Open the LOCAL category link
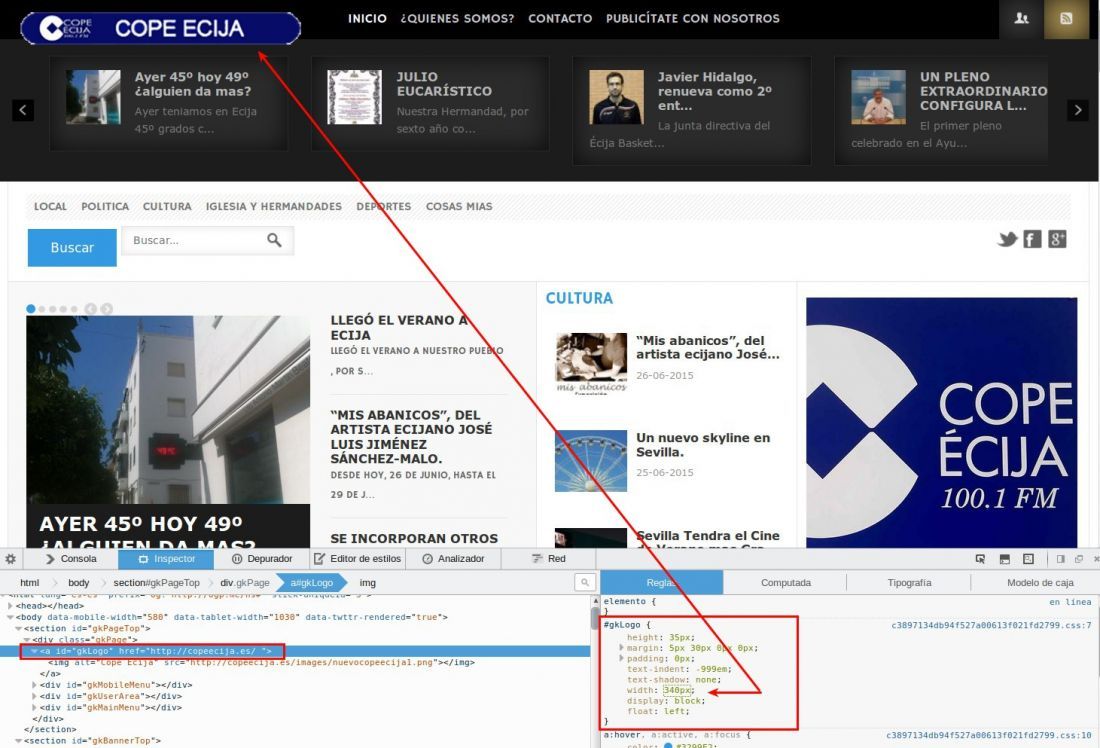Viewport: 1100px width, 748px height. (x=51, y=206)
